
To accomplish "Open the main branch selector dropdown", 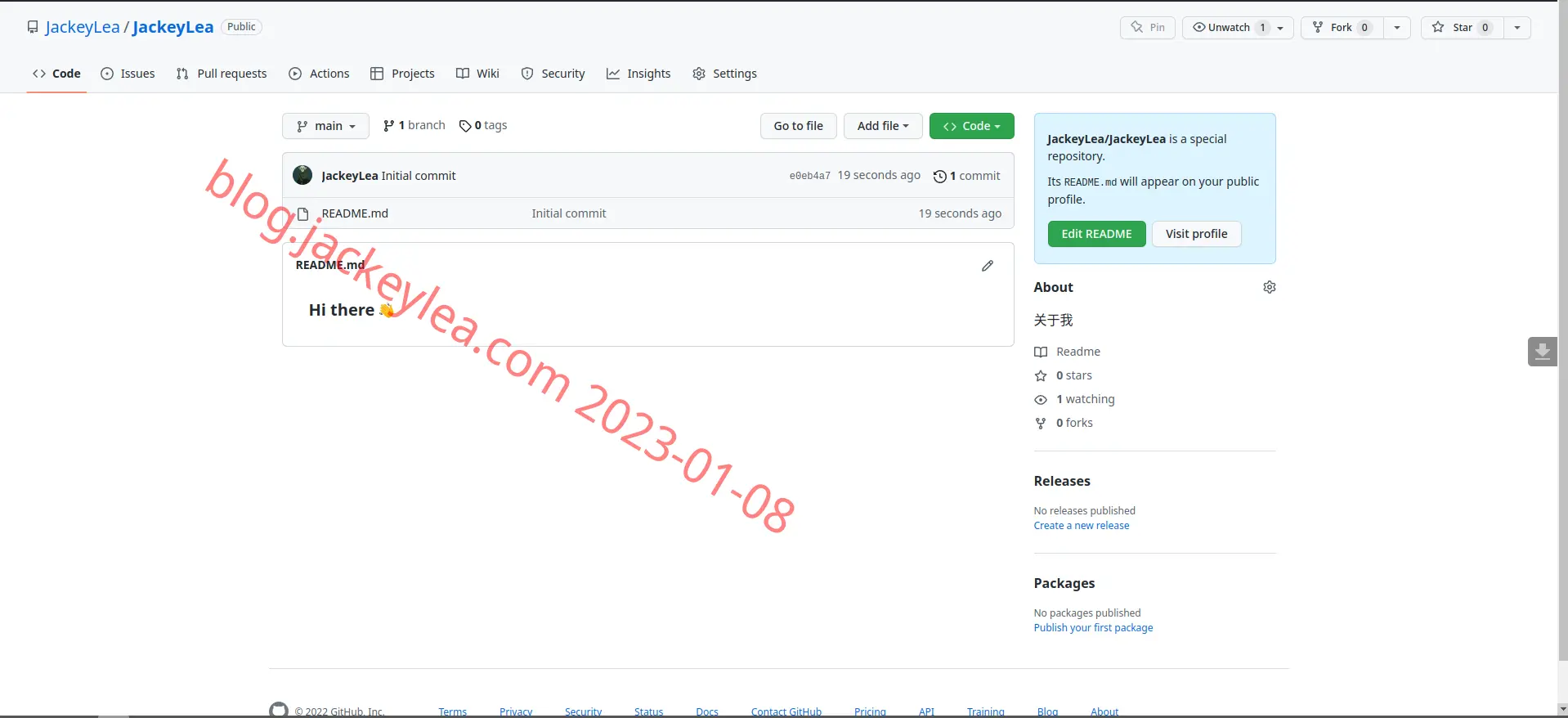I will pyautogui.click(x=325, y=126).
